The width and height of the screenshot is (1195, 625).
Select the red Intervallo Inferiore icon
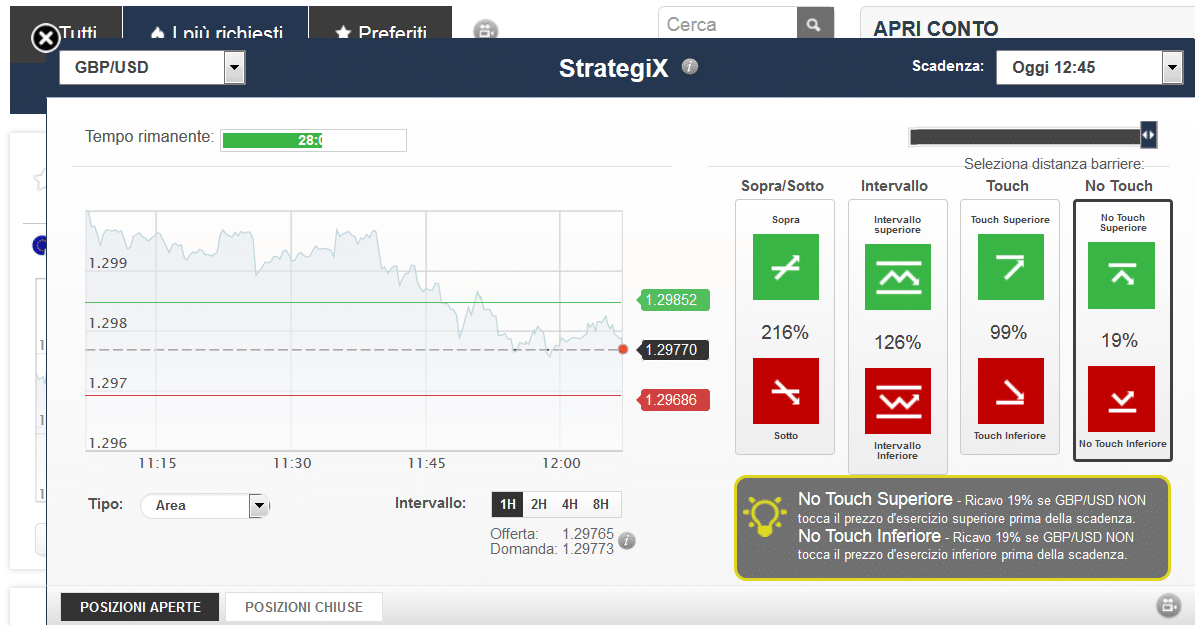point(897,401)
